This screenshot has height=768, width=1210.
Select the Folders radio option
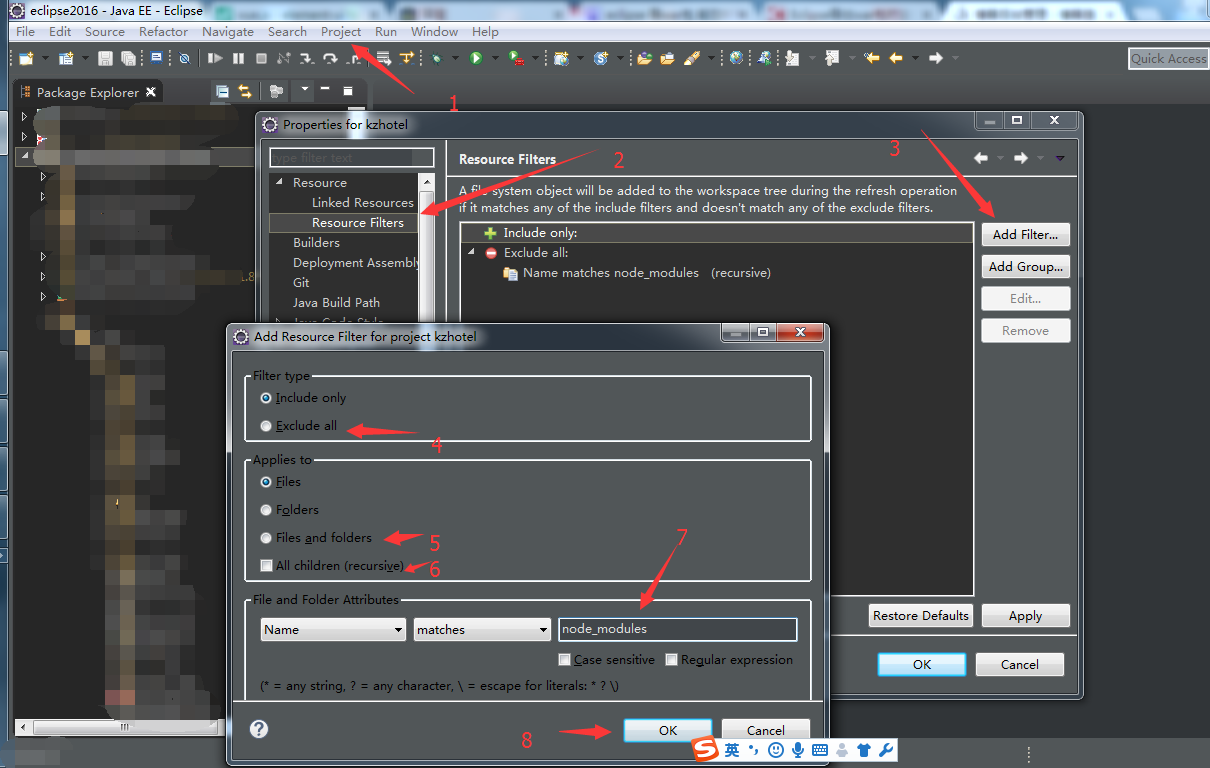coord(265,510)
